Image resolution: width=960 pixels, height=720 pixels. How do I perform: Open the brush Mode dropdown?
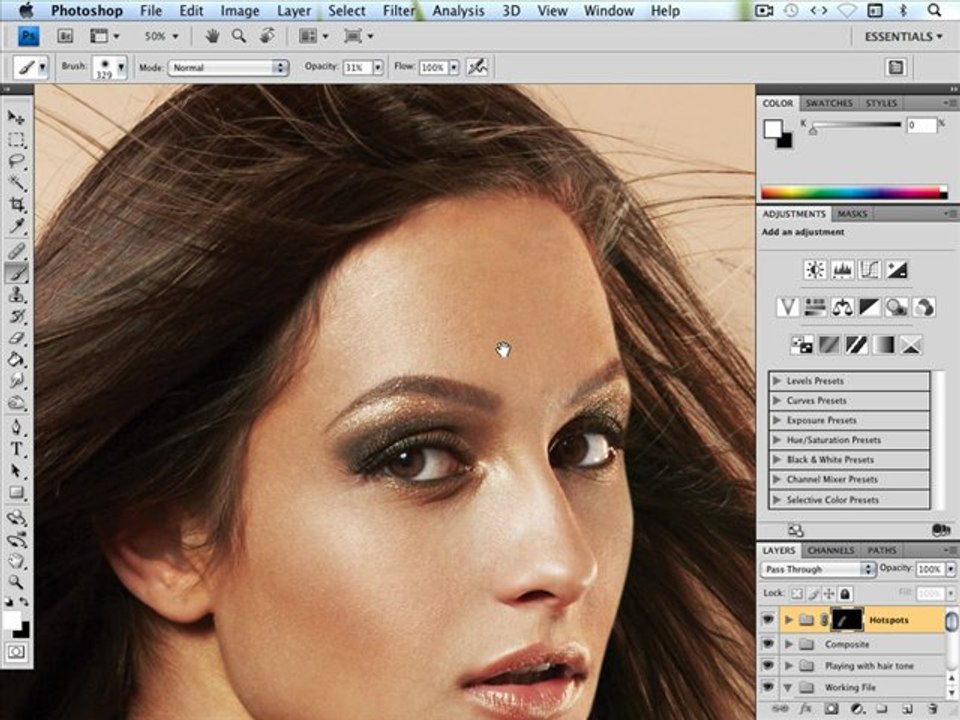point(228,67)
